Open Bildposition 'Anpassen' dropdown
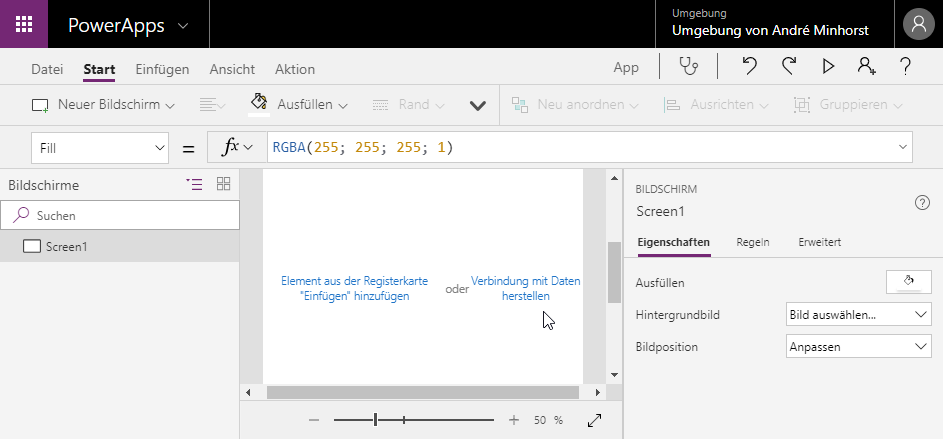This screenshot has width=943, height=439. [x=859, y=346]
